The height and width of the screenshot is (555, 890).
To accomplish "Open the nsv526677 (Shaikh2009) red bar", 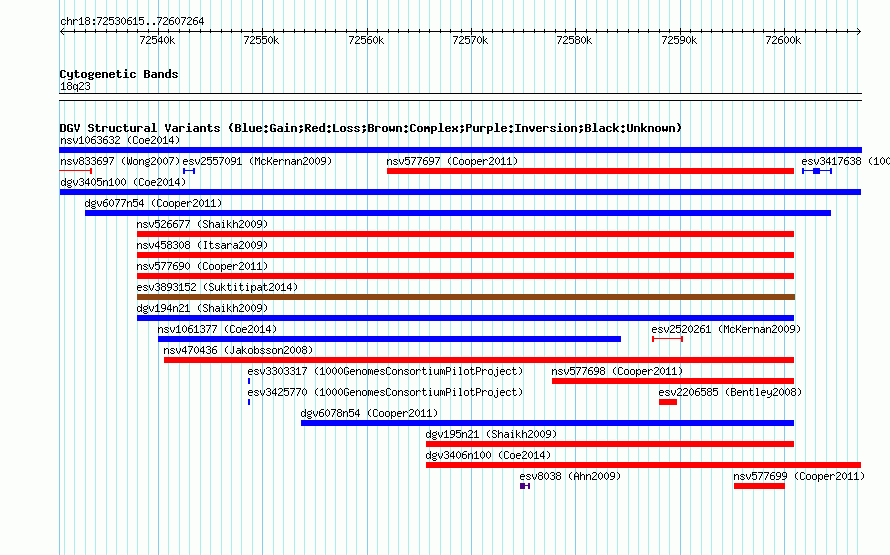I will click(x=465, y=234).
